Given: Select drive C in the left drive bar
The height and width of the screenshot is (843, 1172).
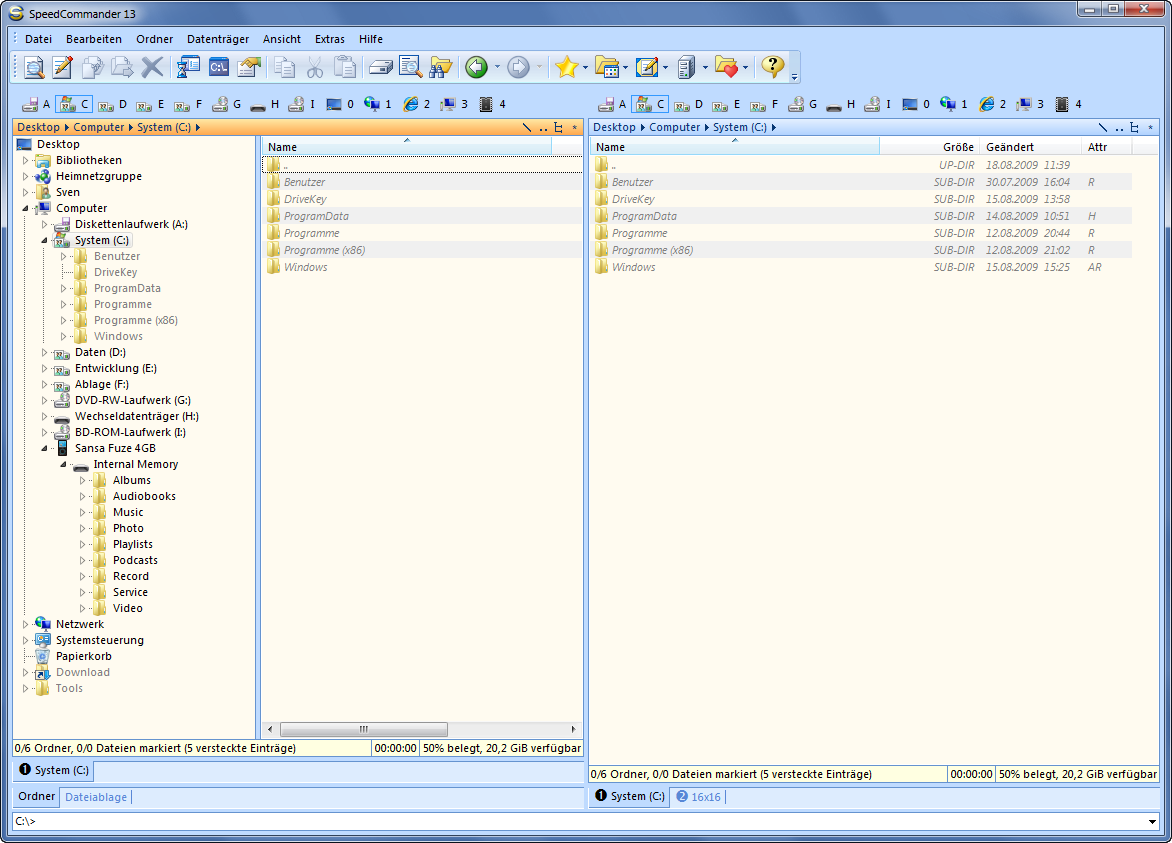Looking at the screenshot, I should point(71,104).
